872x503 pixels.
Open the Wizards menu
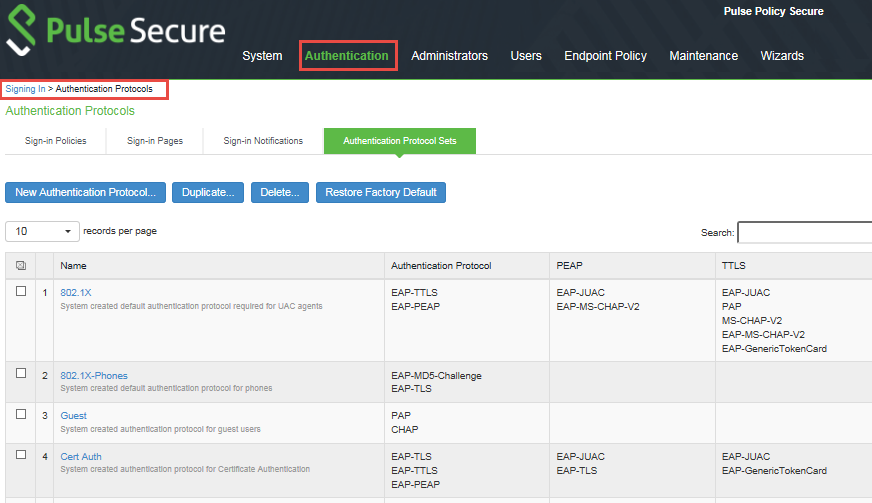782,56
